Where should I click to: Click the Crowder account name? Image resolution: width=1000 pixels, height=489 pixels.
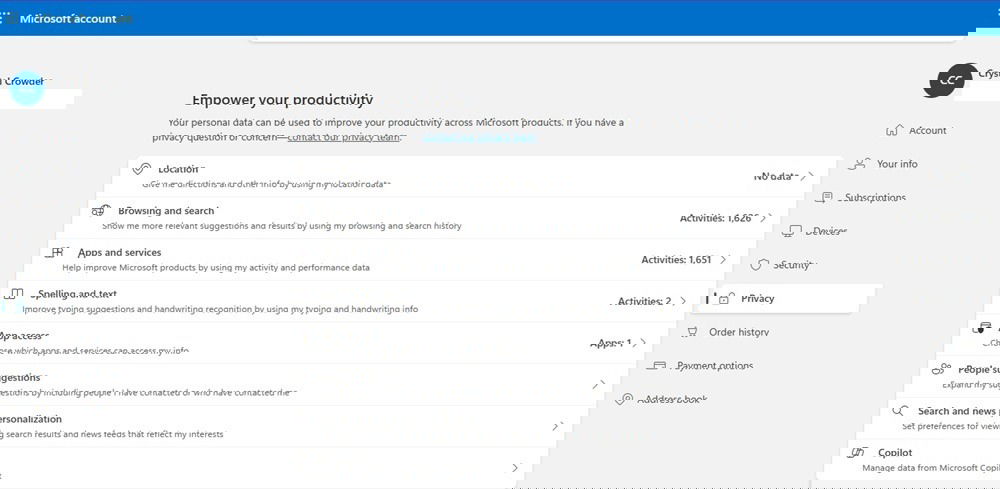24,81
